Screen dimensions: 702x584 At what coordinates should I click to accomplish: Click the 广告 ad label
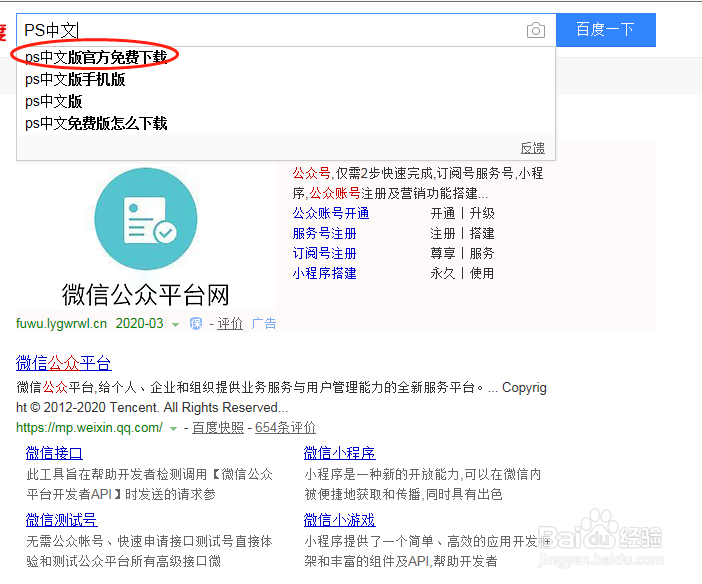click(x=264, y=323)
